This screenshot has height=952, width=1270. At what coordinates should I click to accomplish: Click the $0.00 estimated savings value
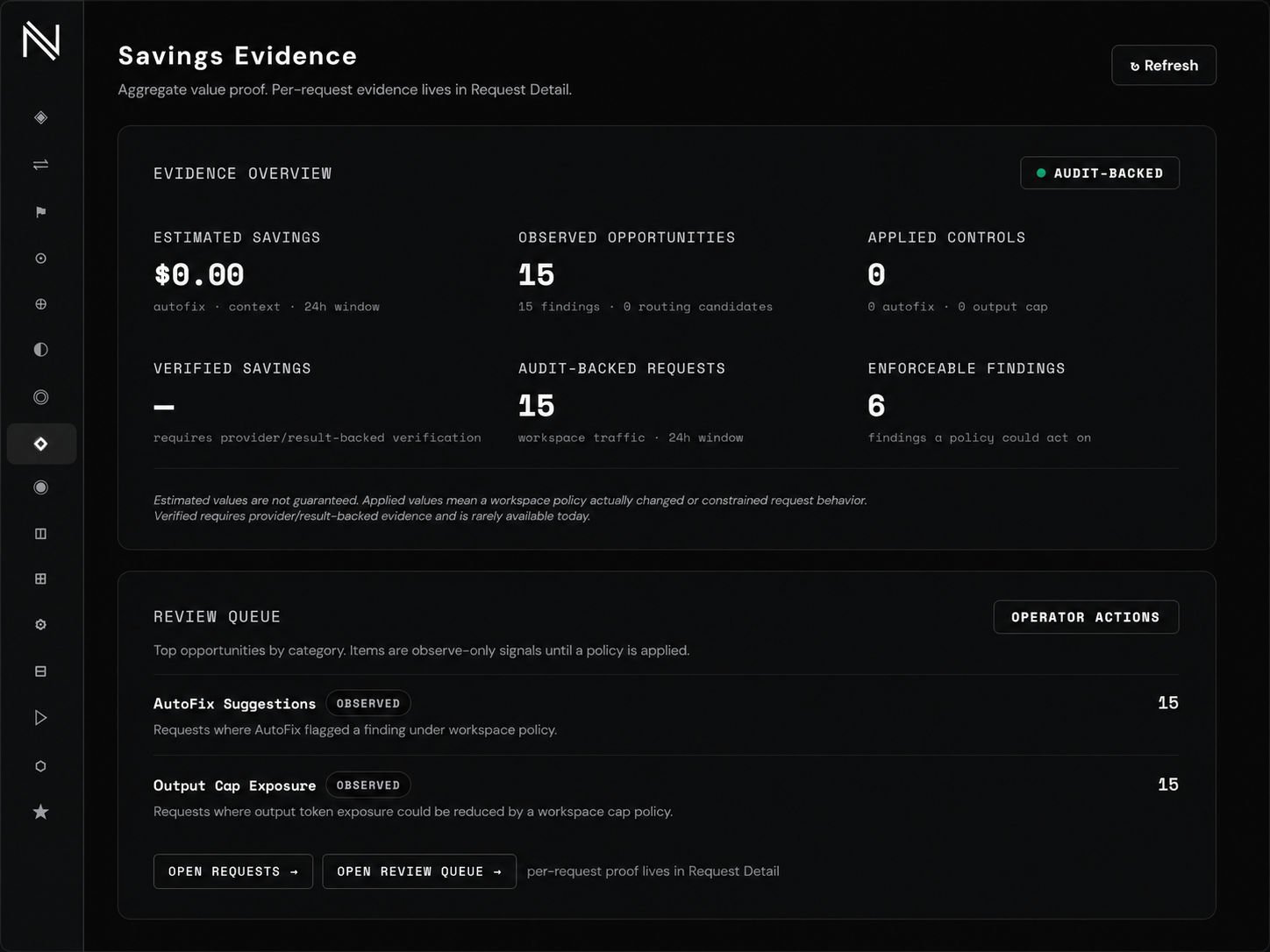point(199,274)
